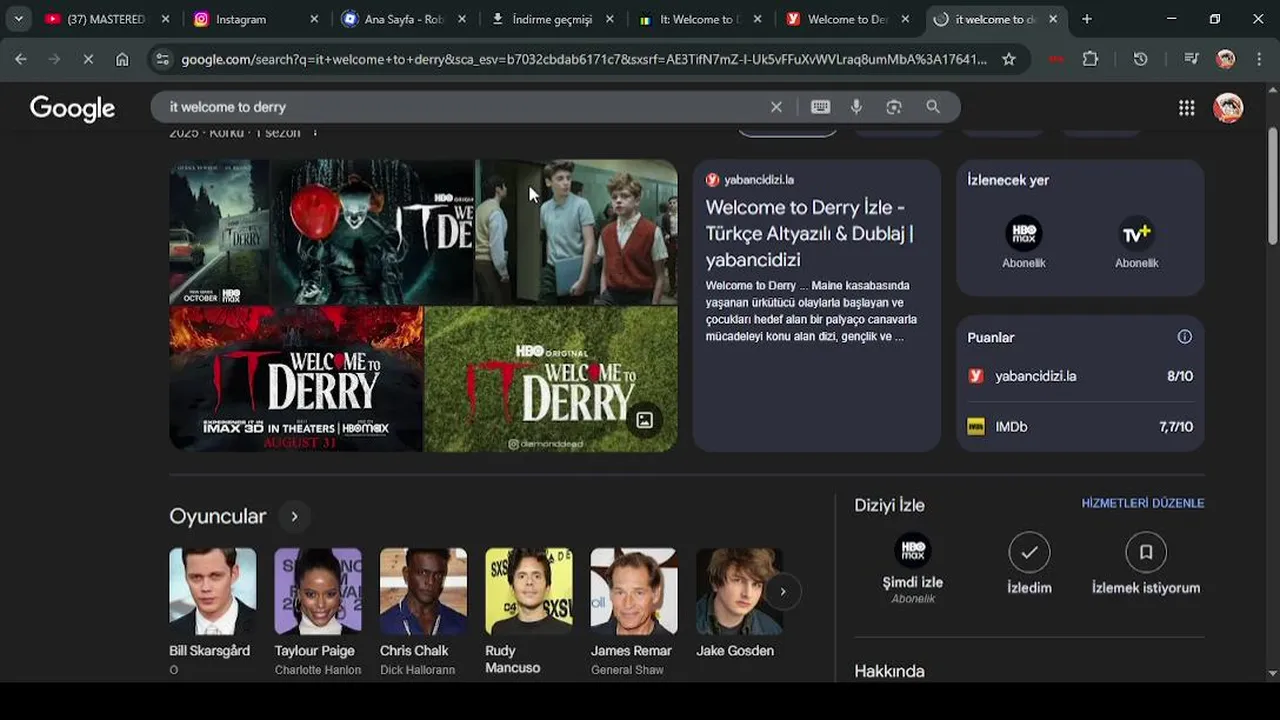Screen dimensions: 1280x720
Task: Open the Pennywise red balloon poster
Action: point(372,232)
